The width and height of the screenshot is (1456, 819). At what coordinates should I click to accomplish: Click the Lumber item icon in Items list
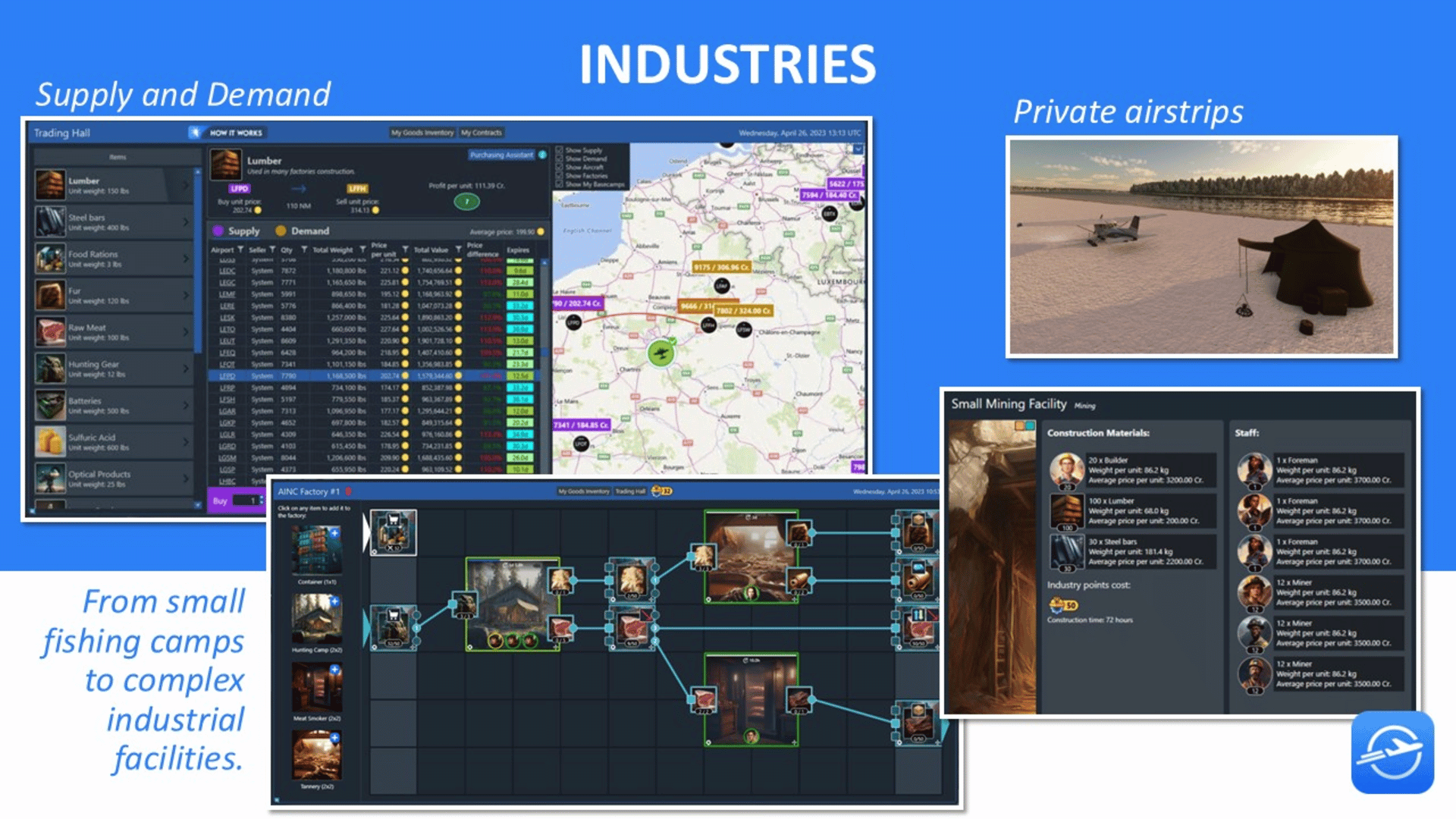point(51,185)
